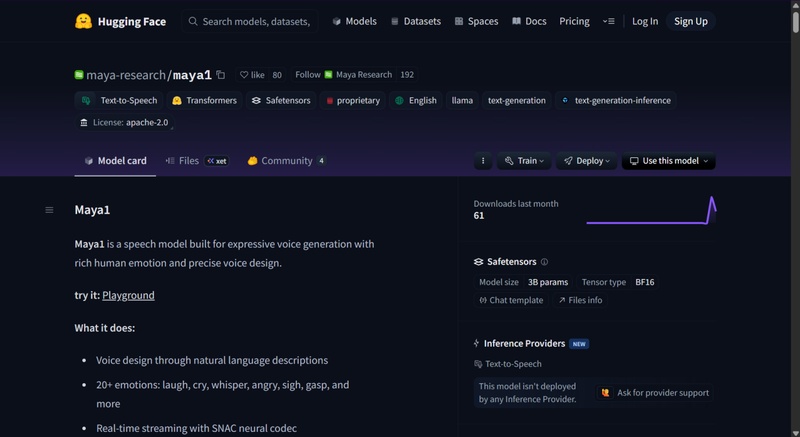Screen dimensions: 800x437
Task: Like the maya1 model
Action: [x=252, y=75]
